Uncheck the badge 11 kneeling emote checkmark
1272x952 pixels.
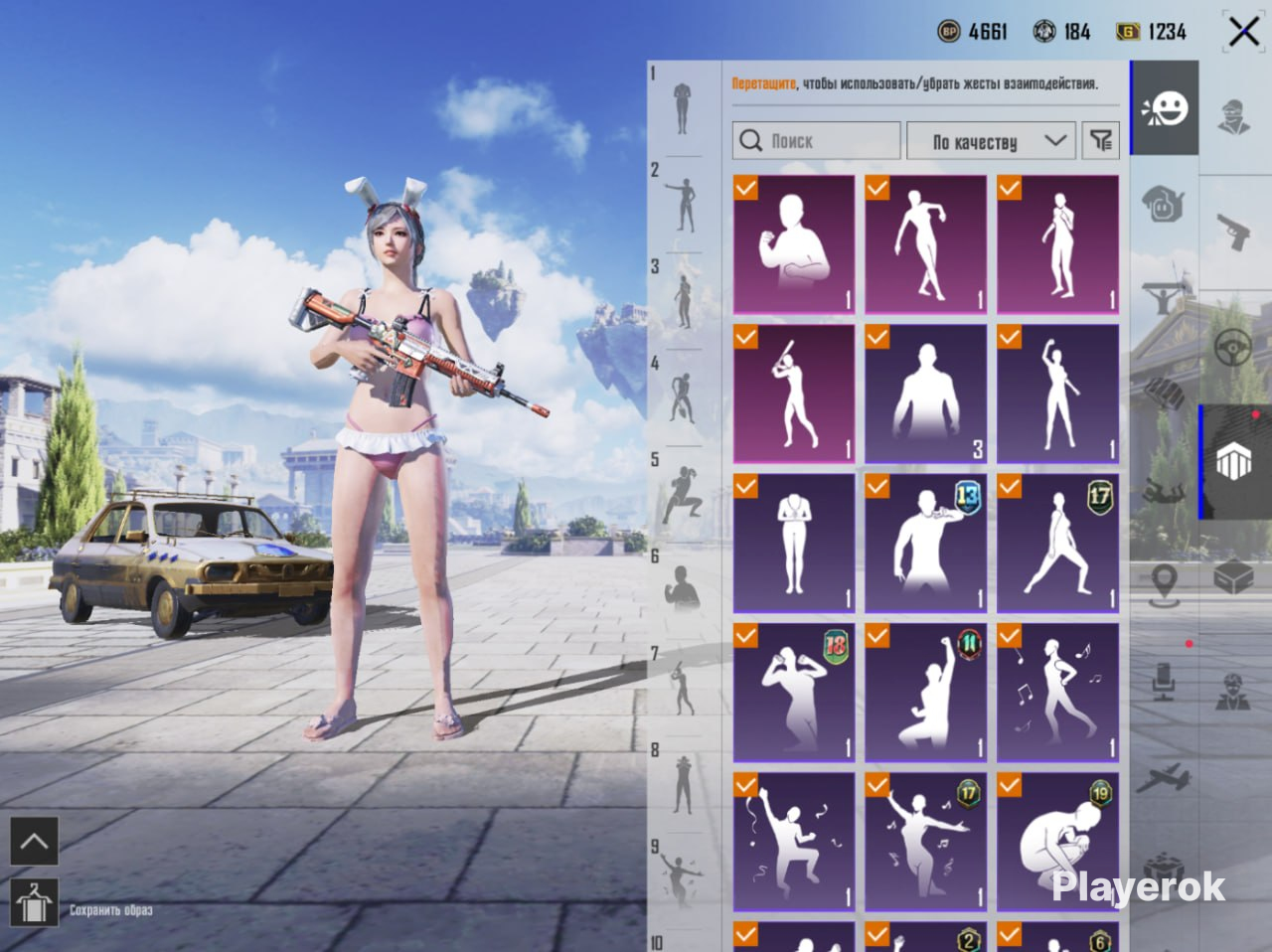tap(877, 634)
